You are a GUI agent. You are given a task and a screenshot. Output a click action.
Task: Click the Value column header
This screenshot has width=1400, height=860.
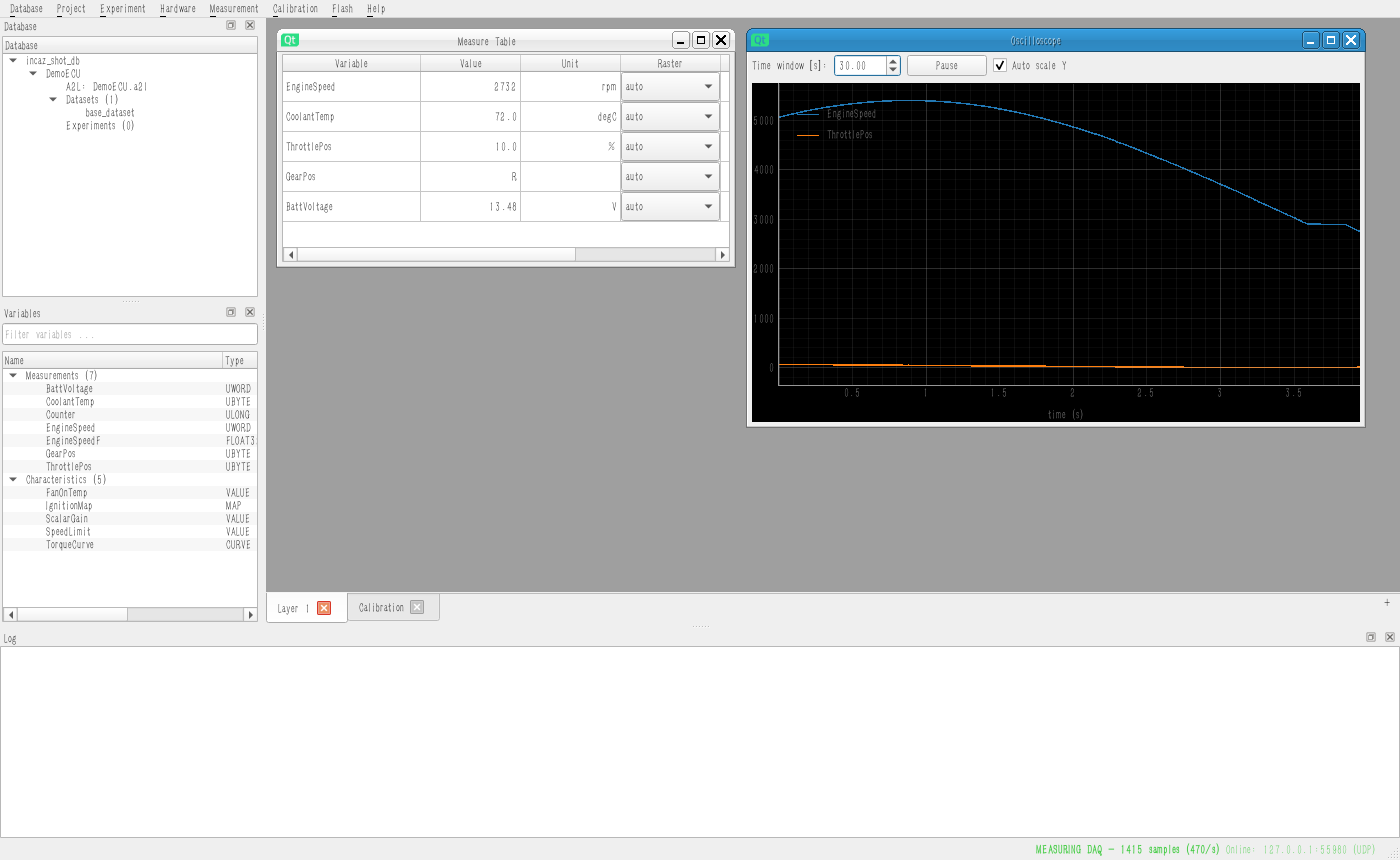470,63
